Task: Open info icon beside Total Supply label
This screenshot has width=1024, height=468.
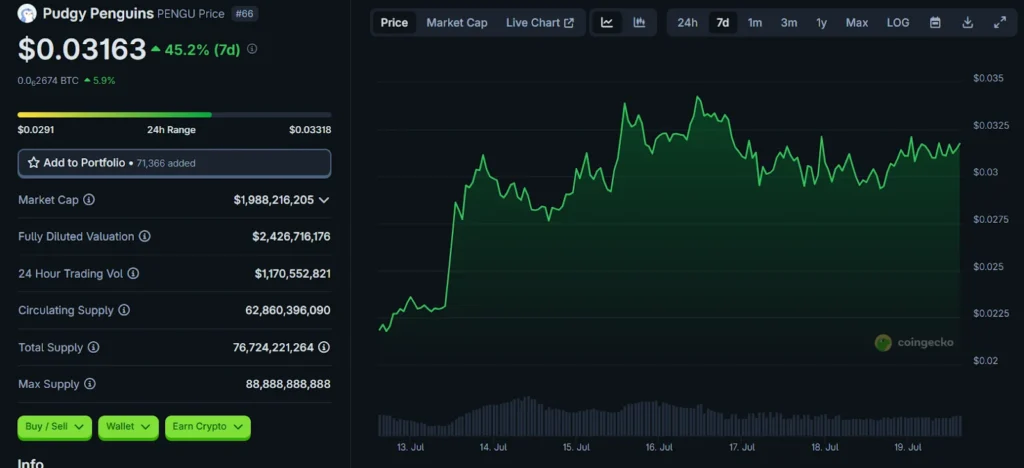Action: point(93,347)
